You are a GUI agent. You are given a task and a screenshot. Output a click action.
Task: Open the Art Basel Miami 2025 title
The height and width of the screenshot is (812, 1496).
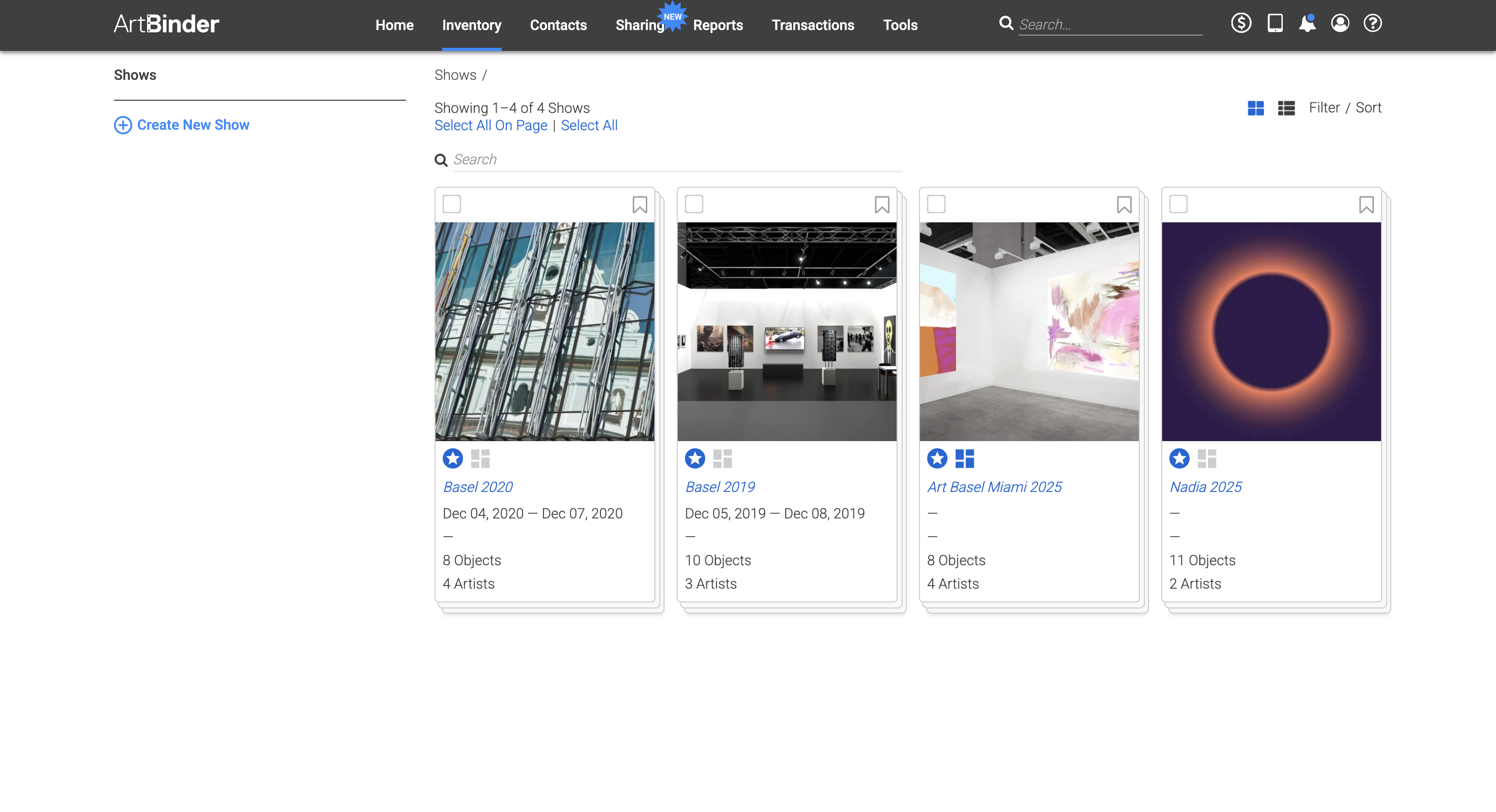994,487
